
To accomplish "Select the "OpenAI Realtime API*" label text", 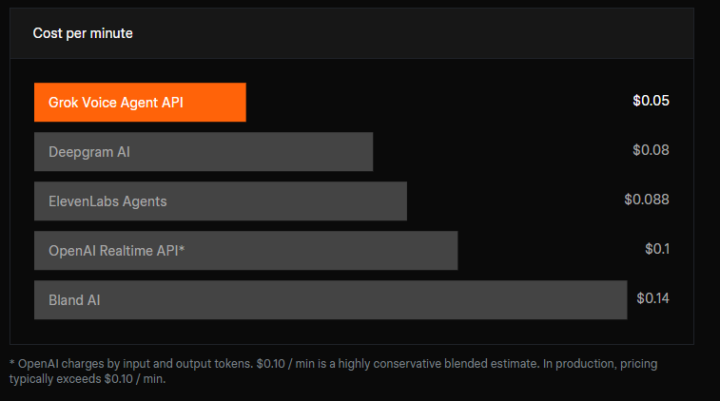I will (x=117, y=251).
